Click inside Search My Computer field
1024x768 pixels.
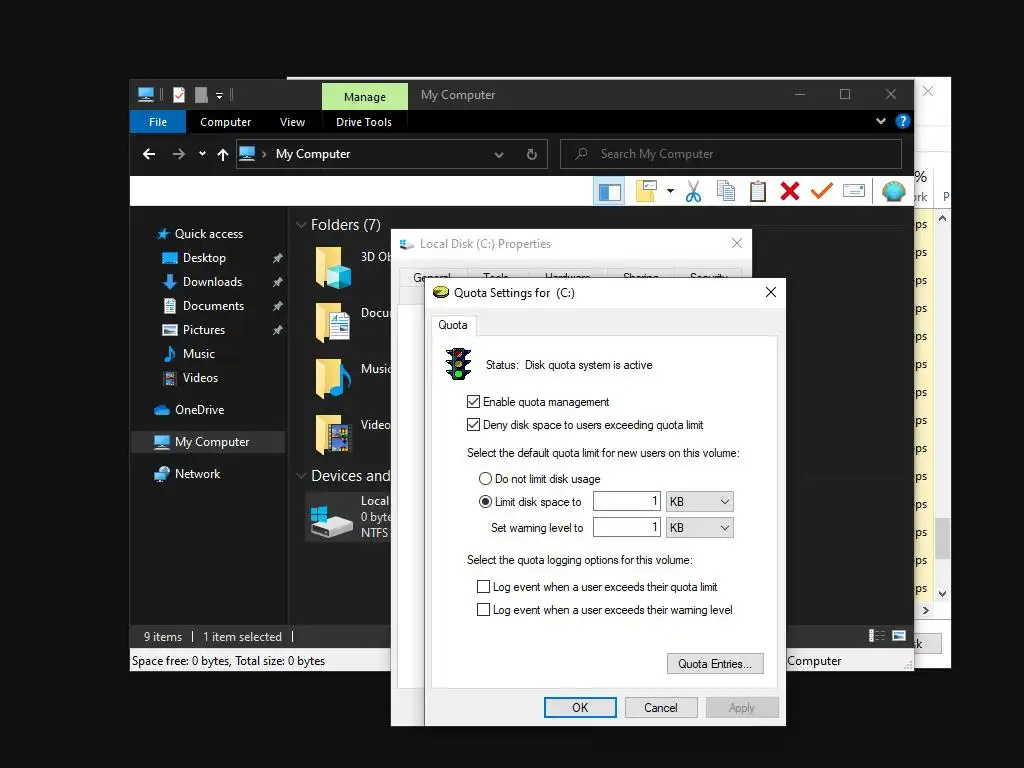[x=731, y=154]
